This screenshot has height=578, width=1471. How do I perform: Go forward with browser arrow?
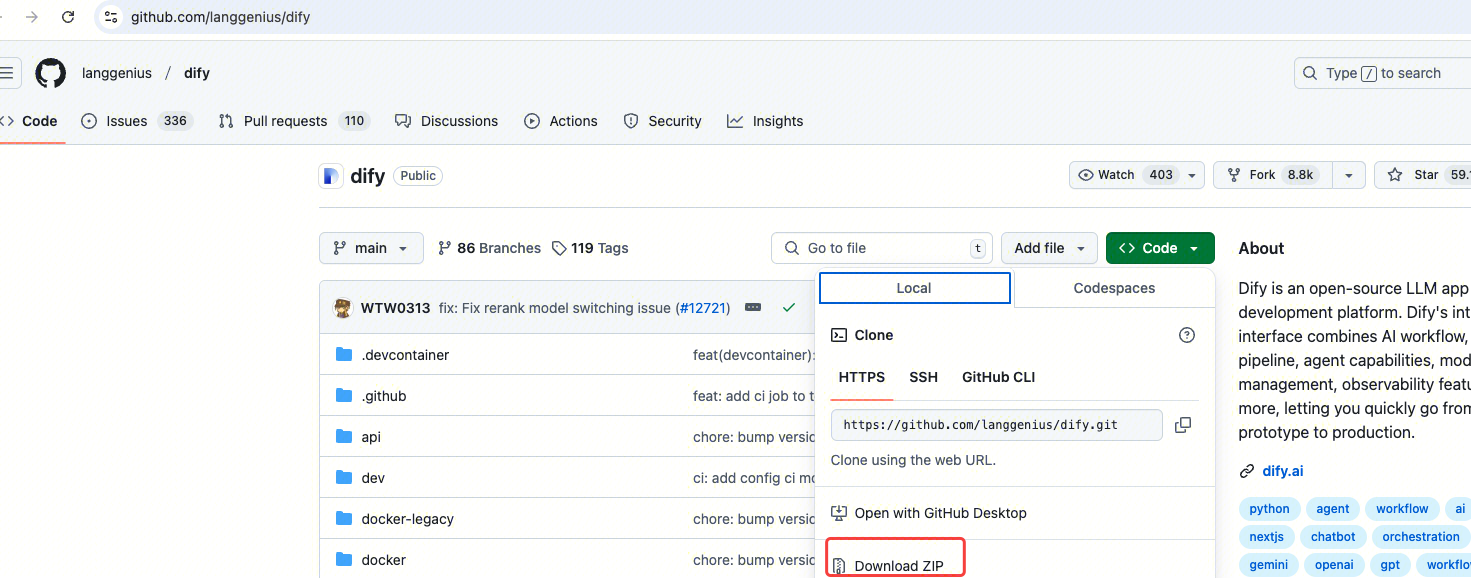point(32,17)
